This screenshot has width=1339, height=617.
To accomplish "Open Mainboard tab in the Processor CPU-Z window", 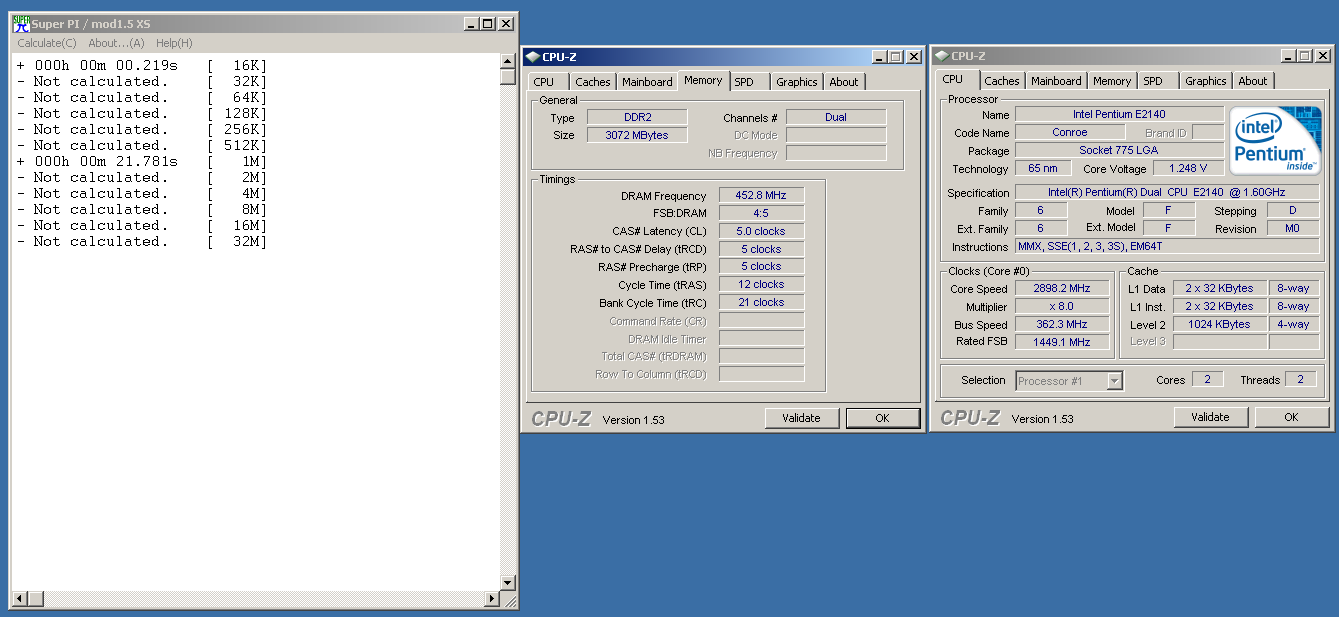I will coord(1056,81).
